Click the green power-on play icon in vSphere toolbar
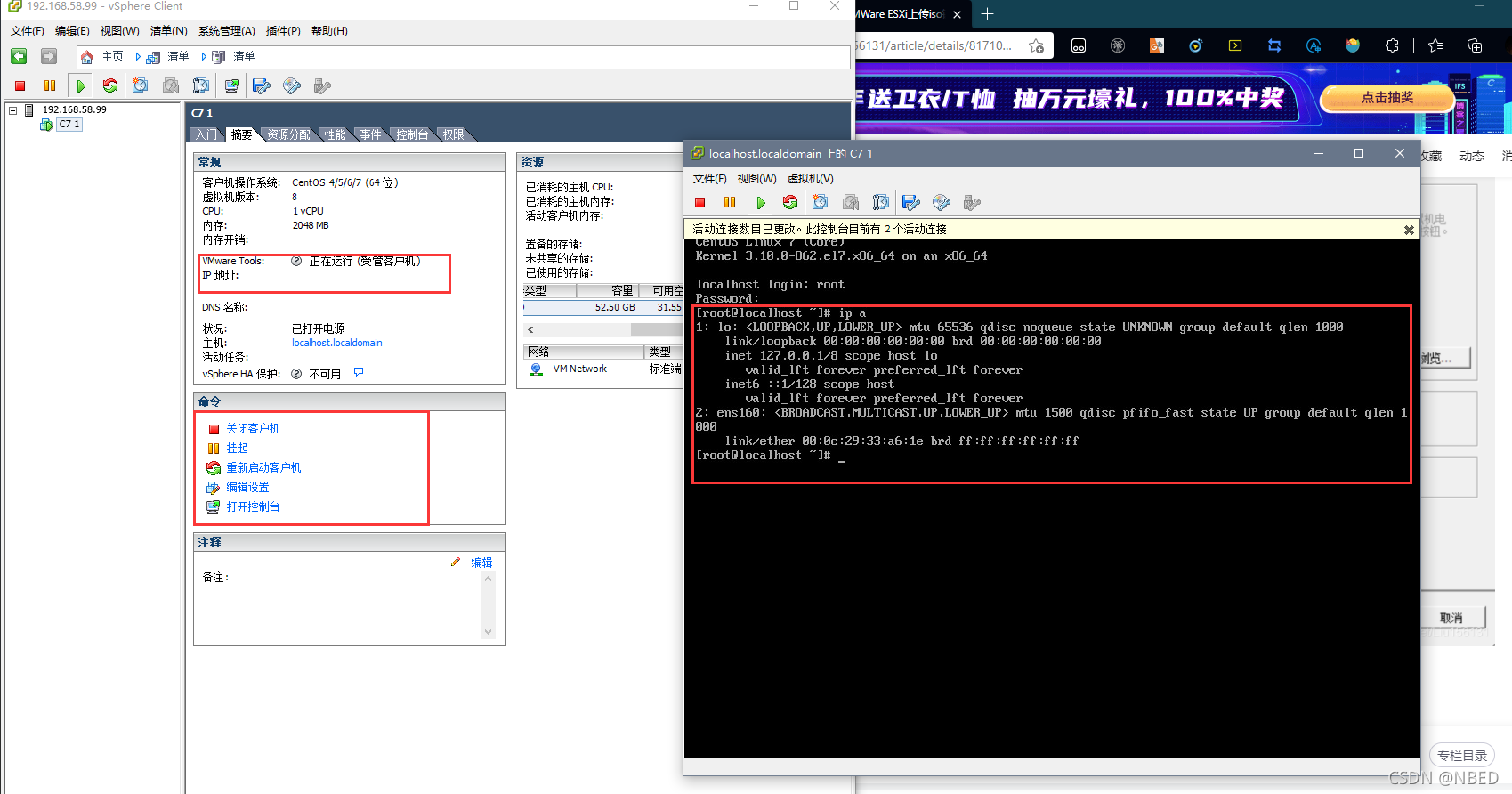Image resolution: width=1512 pixels, height=794 pixels. 81,85
